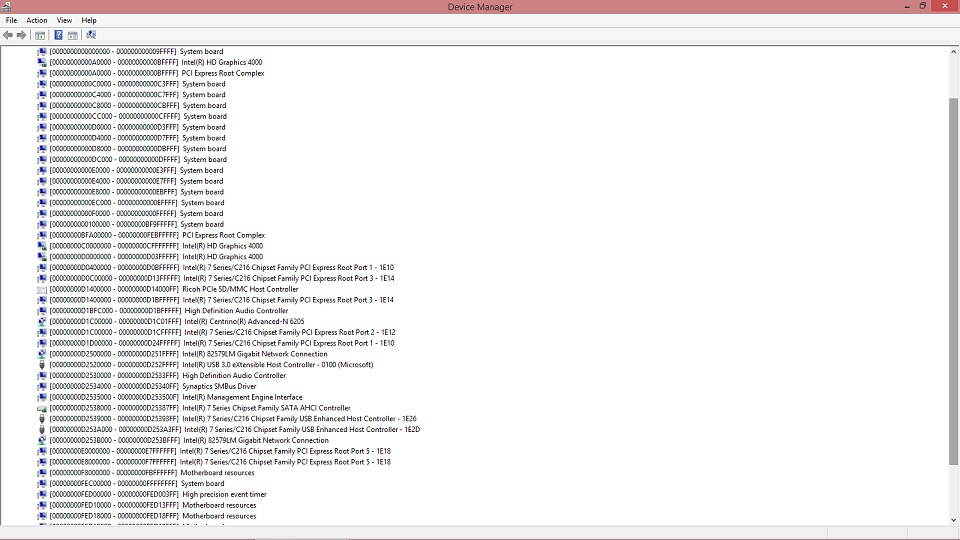The width and height of the screenshot is (960, 540).
Task: Select High Definition Audio Controller at D2530000
Action: (168, 375)
